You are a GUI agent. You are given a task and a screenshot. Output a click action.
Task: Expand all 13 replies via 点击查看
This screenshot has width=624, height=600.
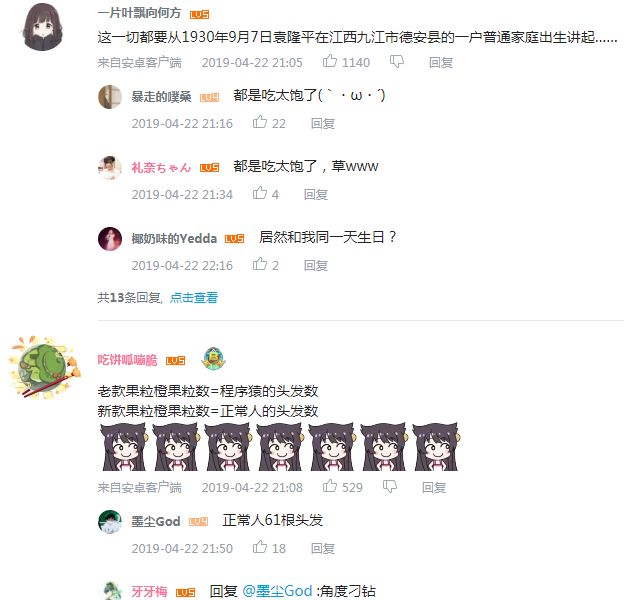point(194,297)
